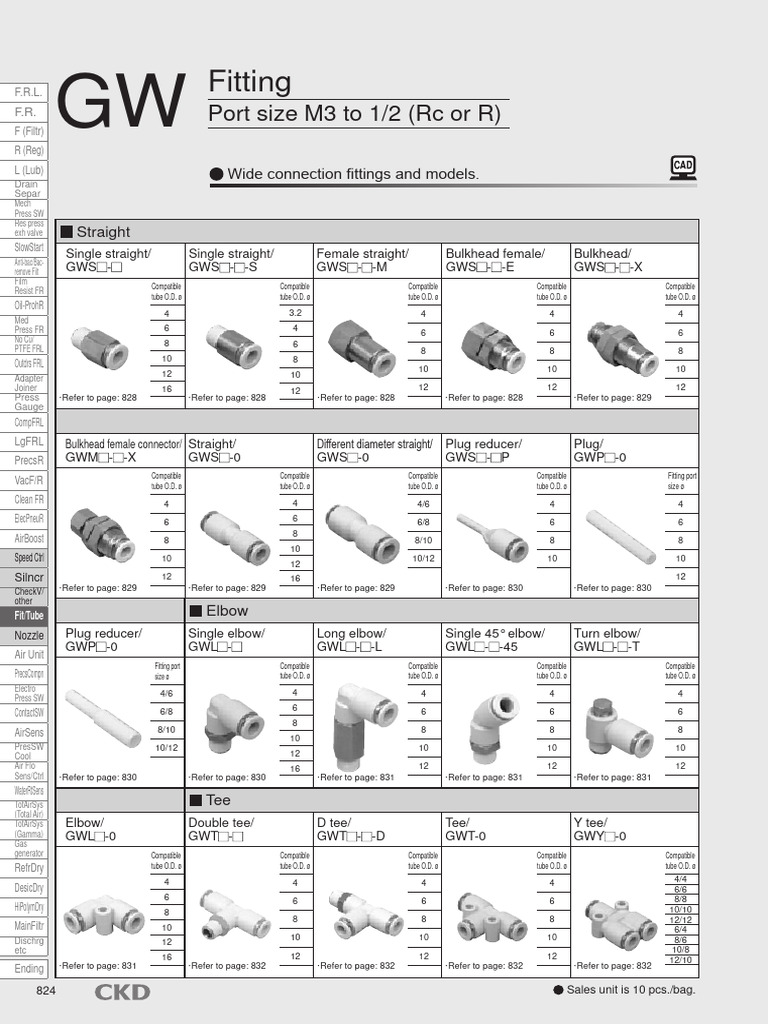
Task: Click the Elbow GWL-0 union image
Action: click(104, 917)
